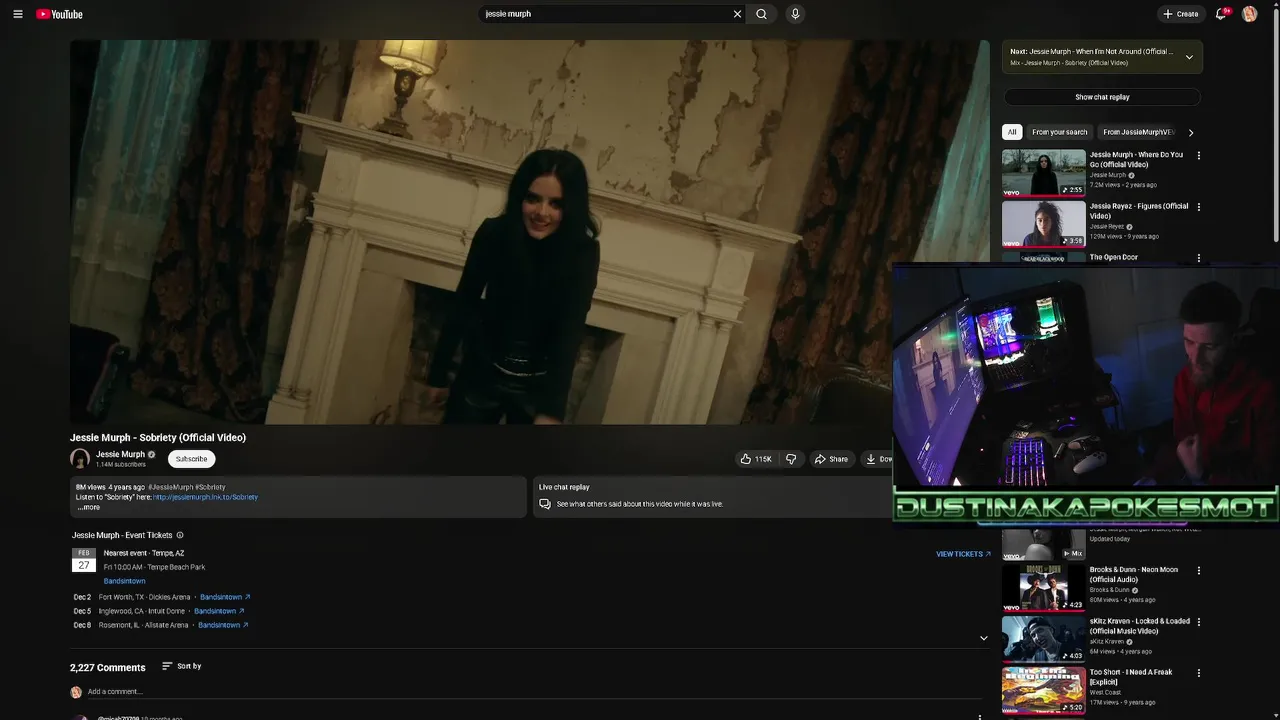The width and height of the screenshot is (1280, 720).
Task: Open the jessiemurph.lnk.to/Sobriety link
Action: tap(205, 497)
